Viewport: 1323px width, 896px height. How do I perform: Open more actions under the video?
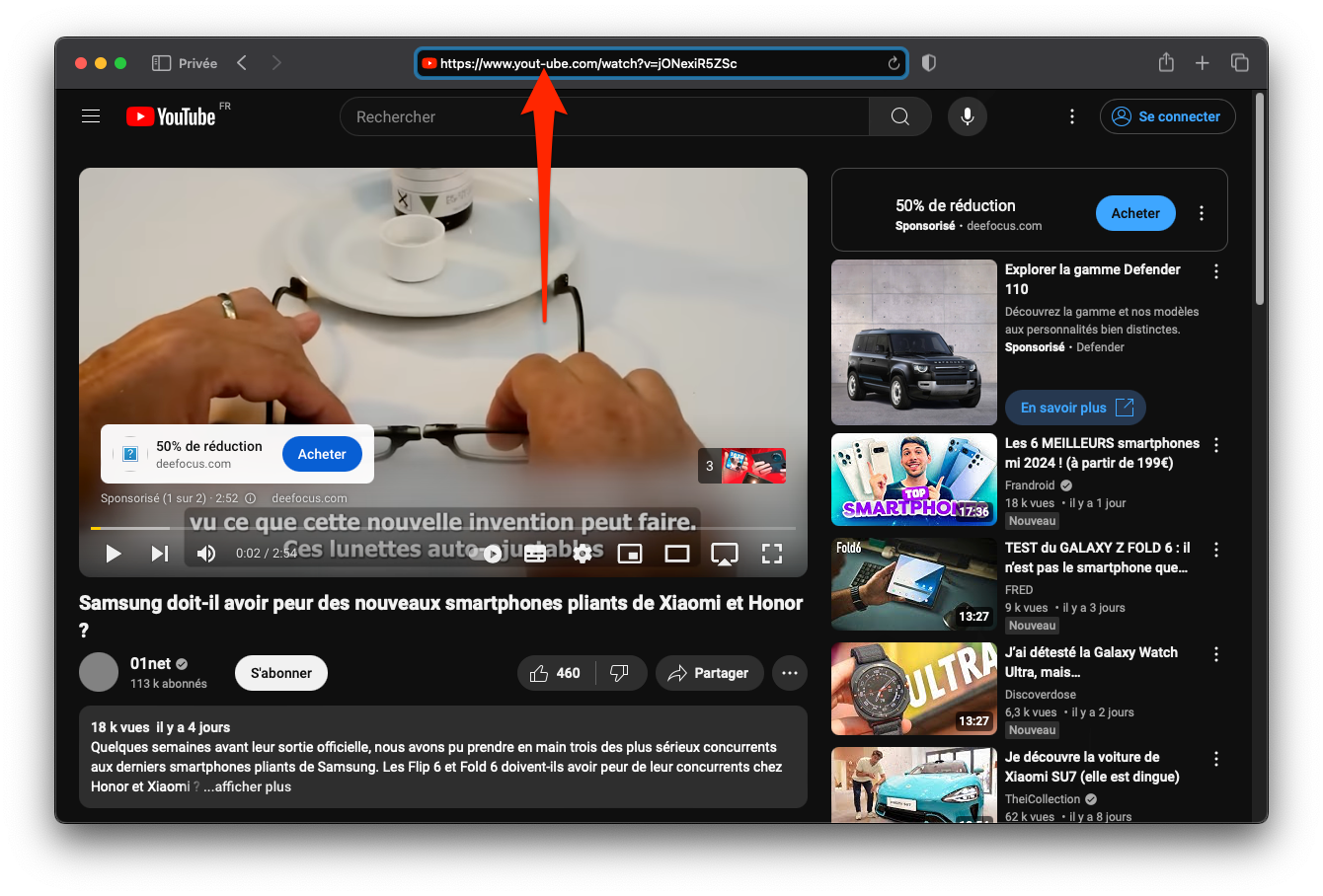click(790, 673)
